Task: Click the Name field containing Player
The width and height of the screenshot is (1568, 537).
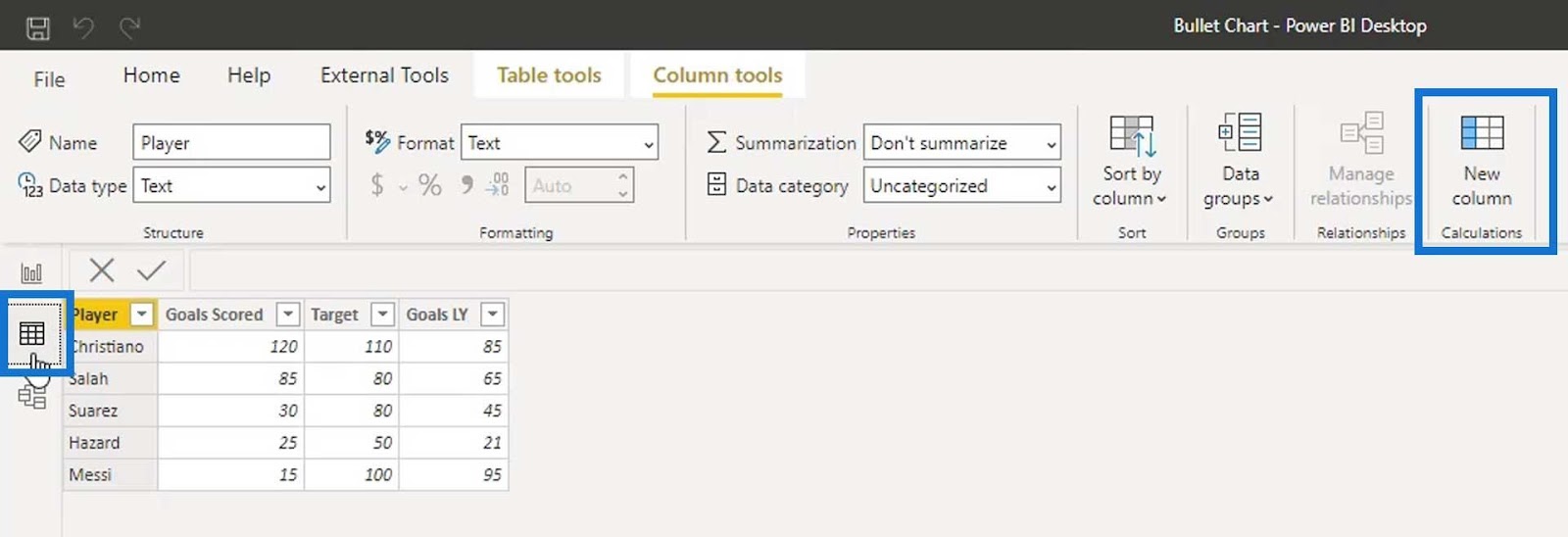Action: [231, 142]
